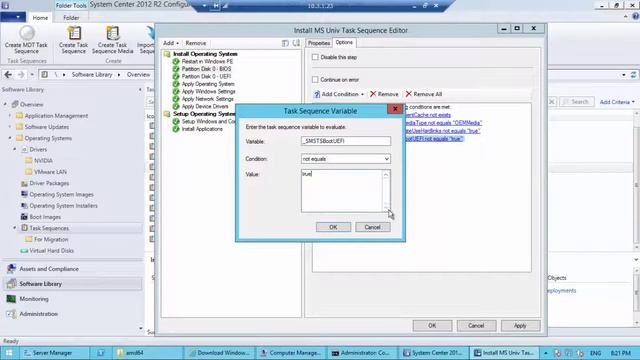
Task: Click Remove in editor toolbar
Action: [196, 43]
